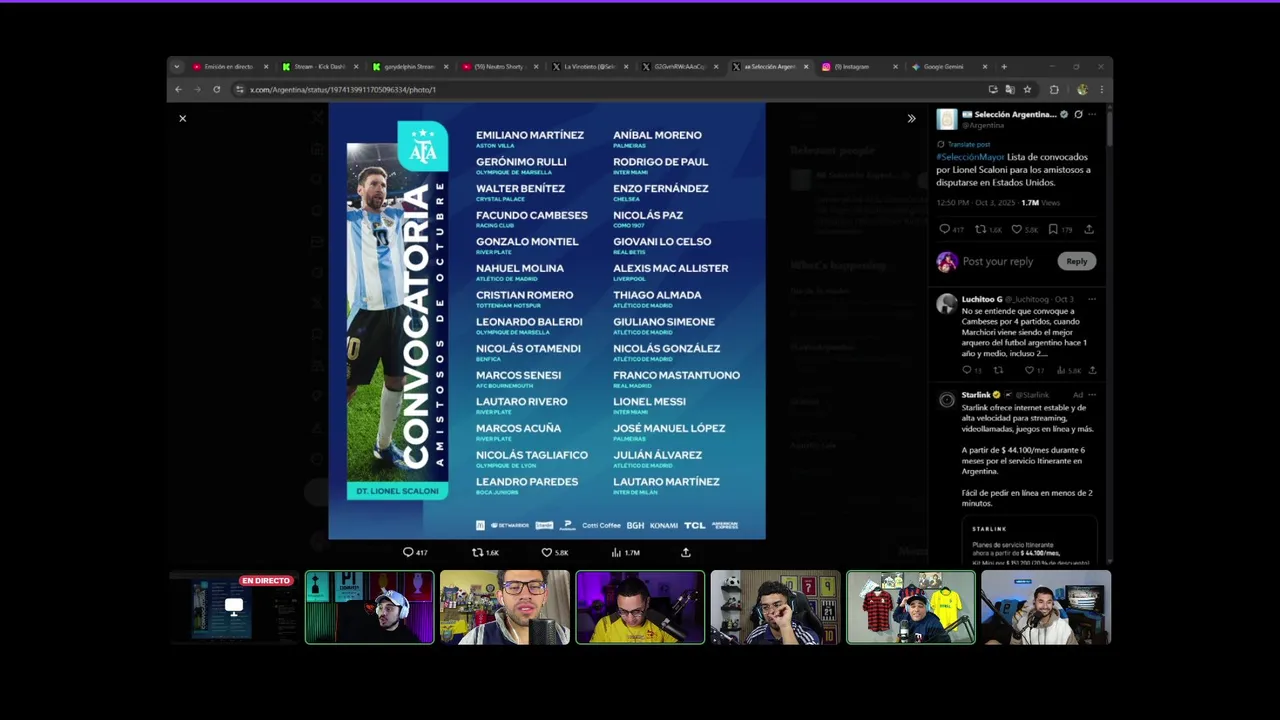This screenshot has height=720, width=1280.
Task: Open Starlink ad card image
Action: [1029, 541]
